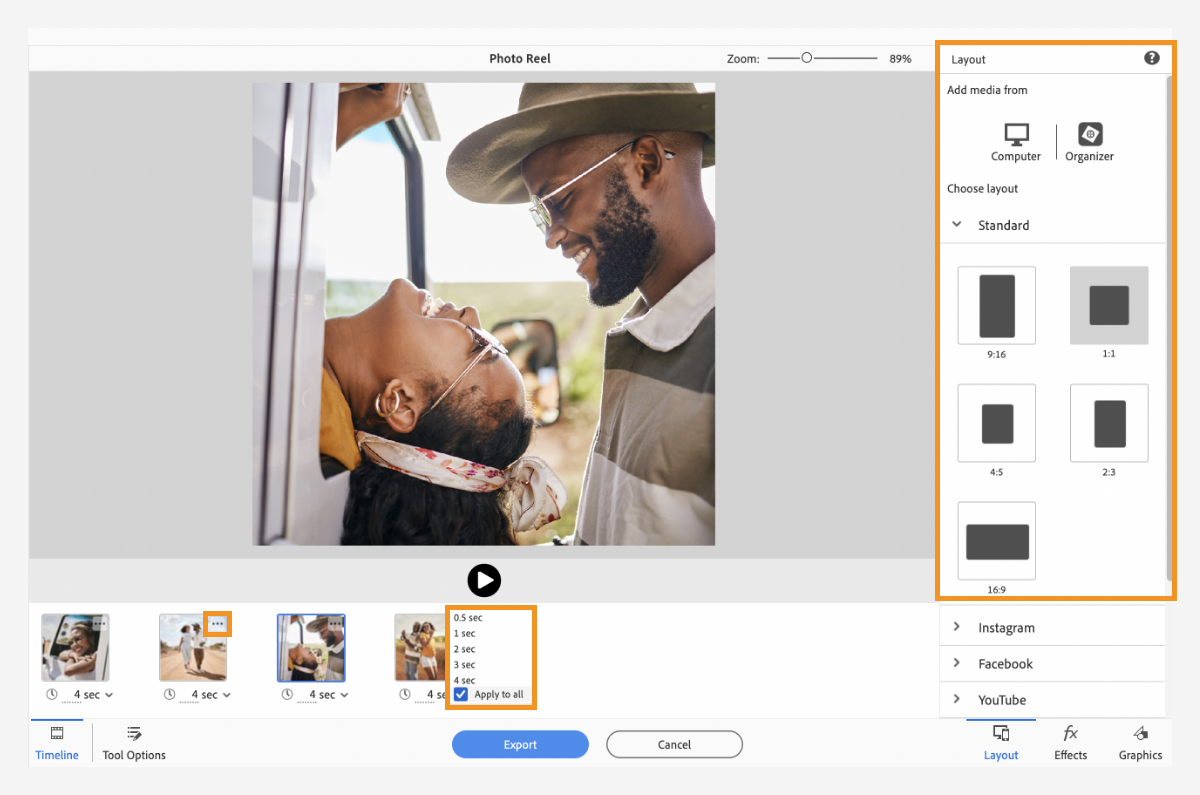Click the Cancel button
1200x795 pixels.
(674, 744)
